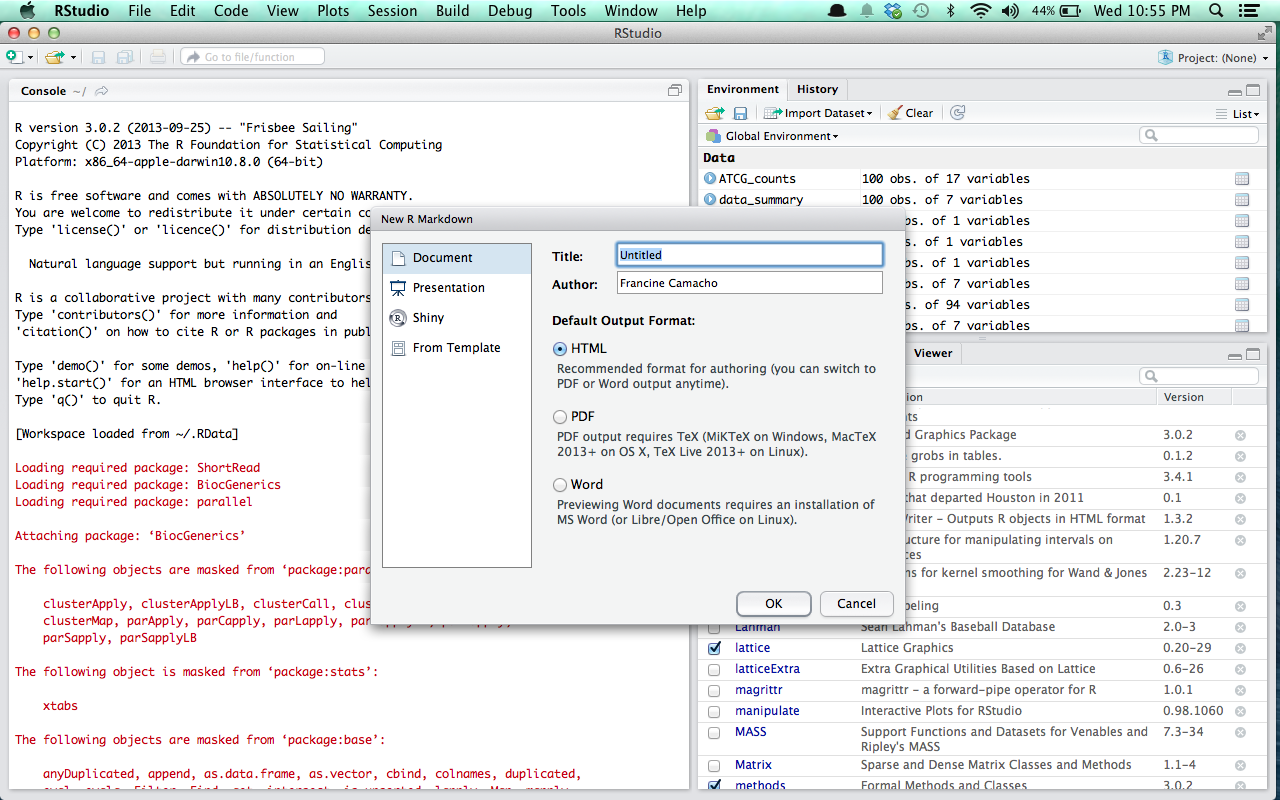Click the From Template icon in the dialog
Image resolution: width=1280 pixels, height=800 pixels.
[x=398, y=348]
